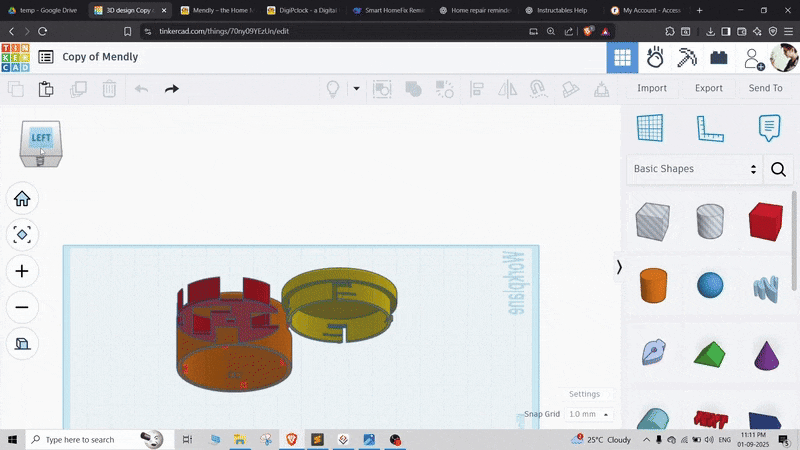Open the Notes tool
This screenshot has height=450, width=800.
[768, 128]
